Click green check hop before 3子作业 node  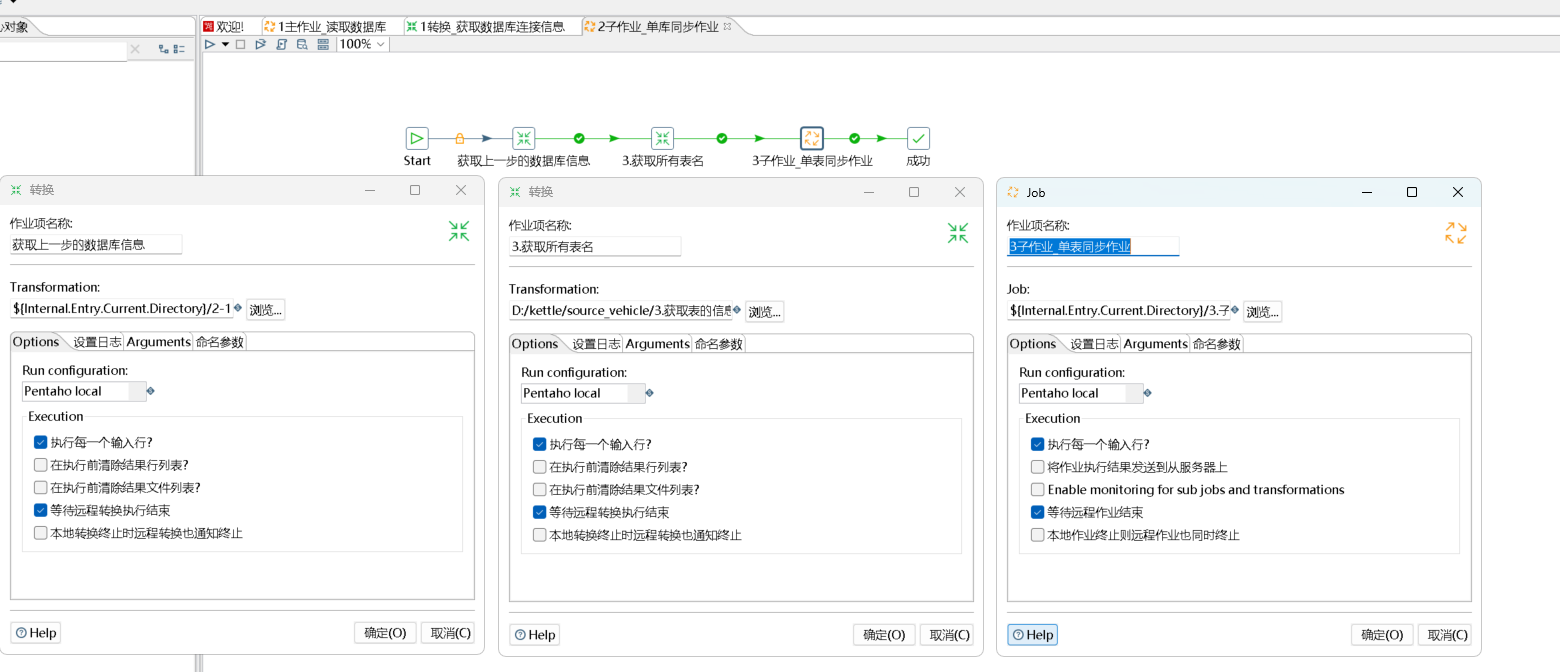pos(722,139)
